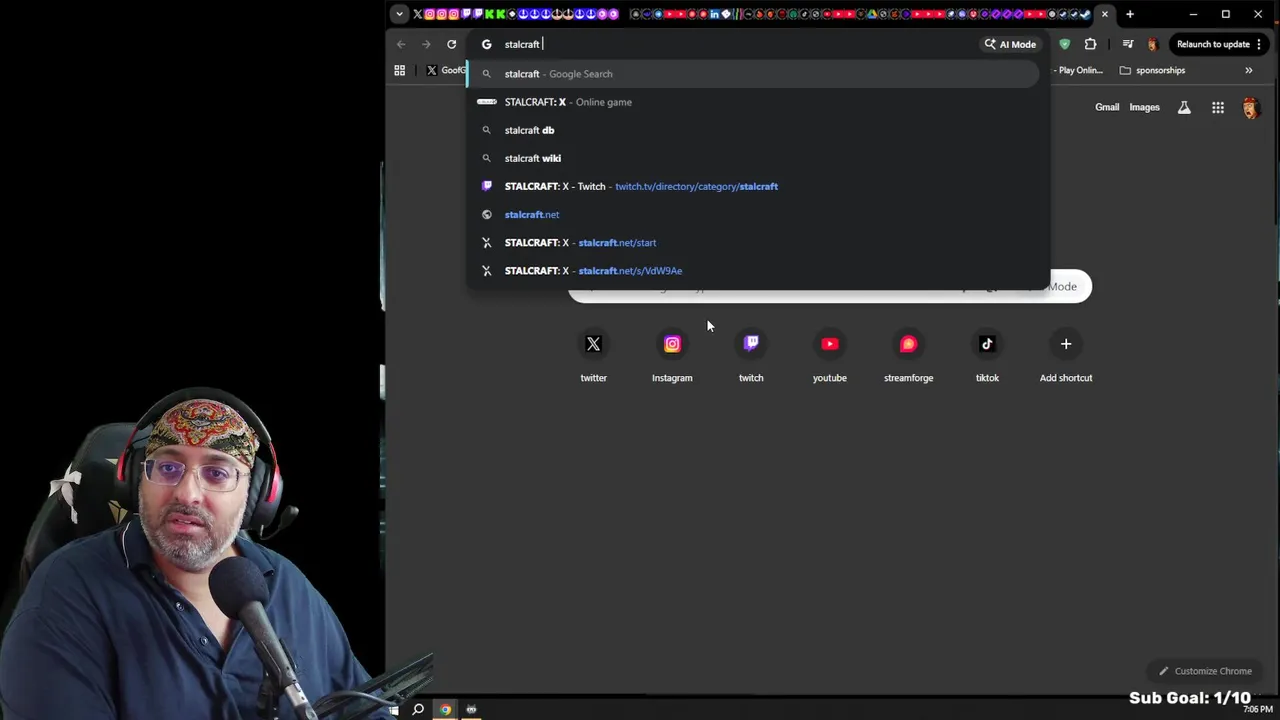Open the bookmarks bar apps grid
This screenshot has height=720, width=1280.
(399, 70)
